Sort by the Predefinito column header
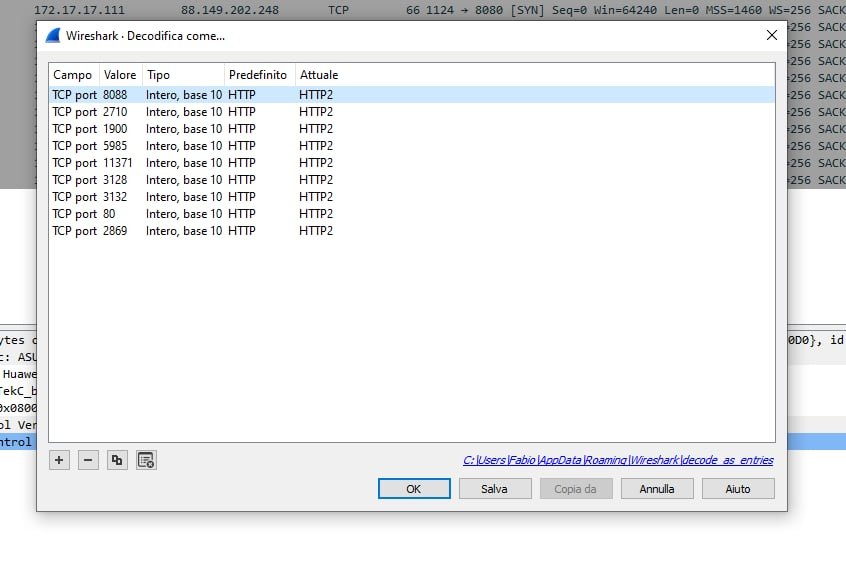The image size is (846, 582). pyautogui.click(x=260, y=75)
